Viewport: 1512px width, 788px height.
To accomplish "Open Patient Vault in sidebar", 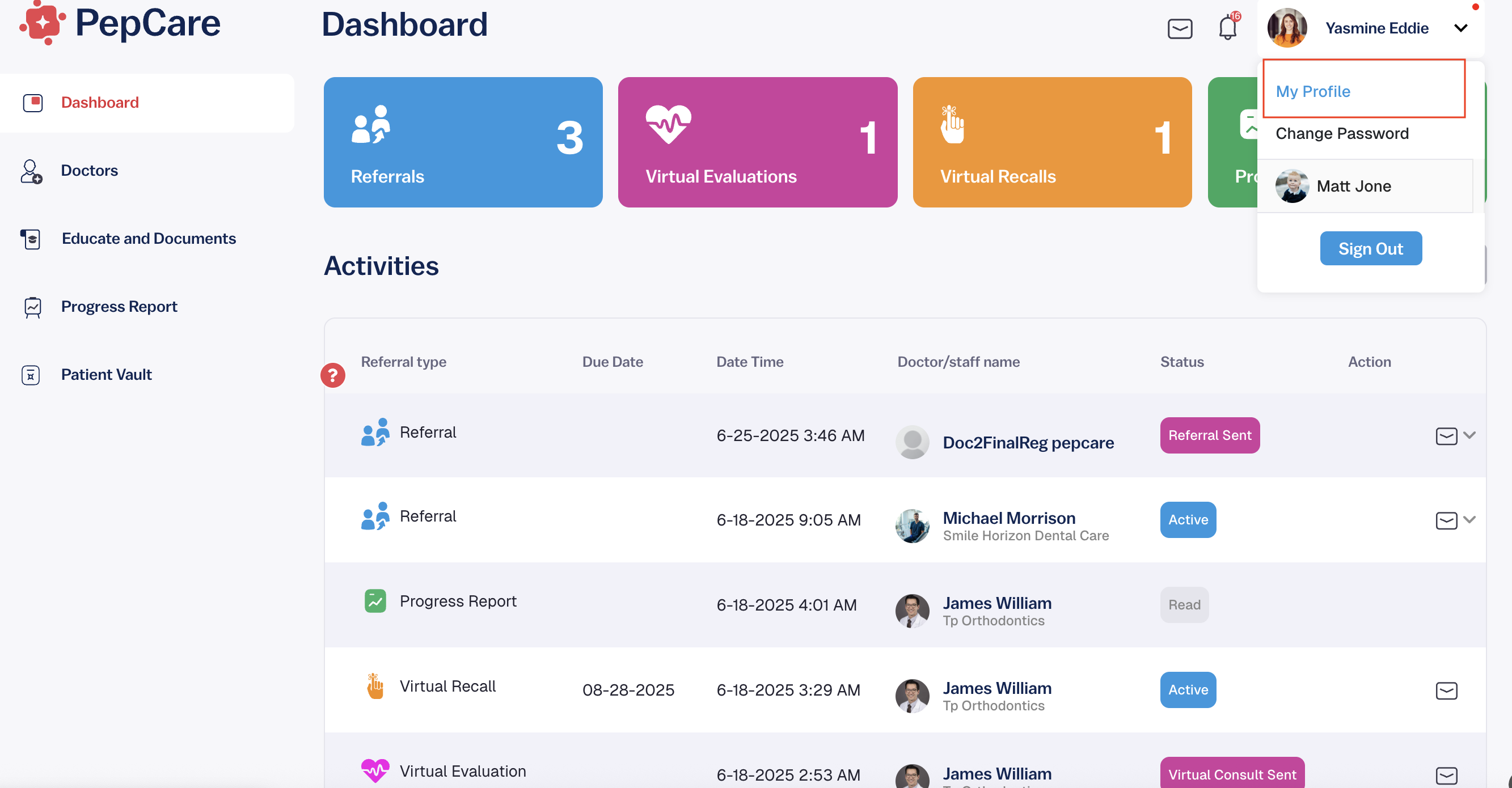I will (105, 374).
